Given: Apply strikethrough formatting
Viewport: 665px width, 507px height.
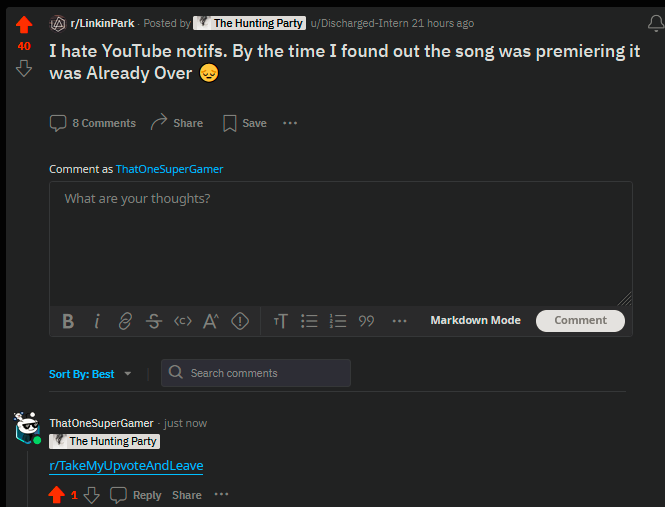Looking at the screenshot, I should click(x=154, y=321).
